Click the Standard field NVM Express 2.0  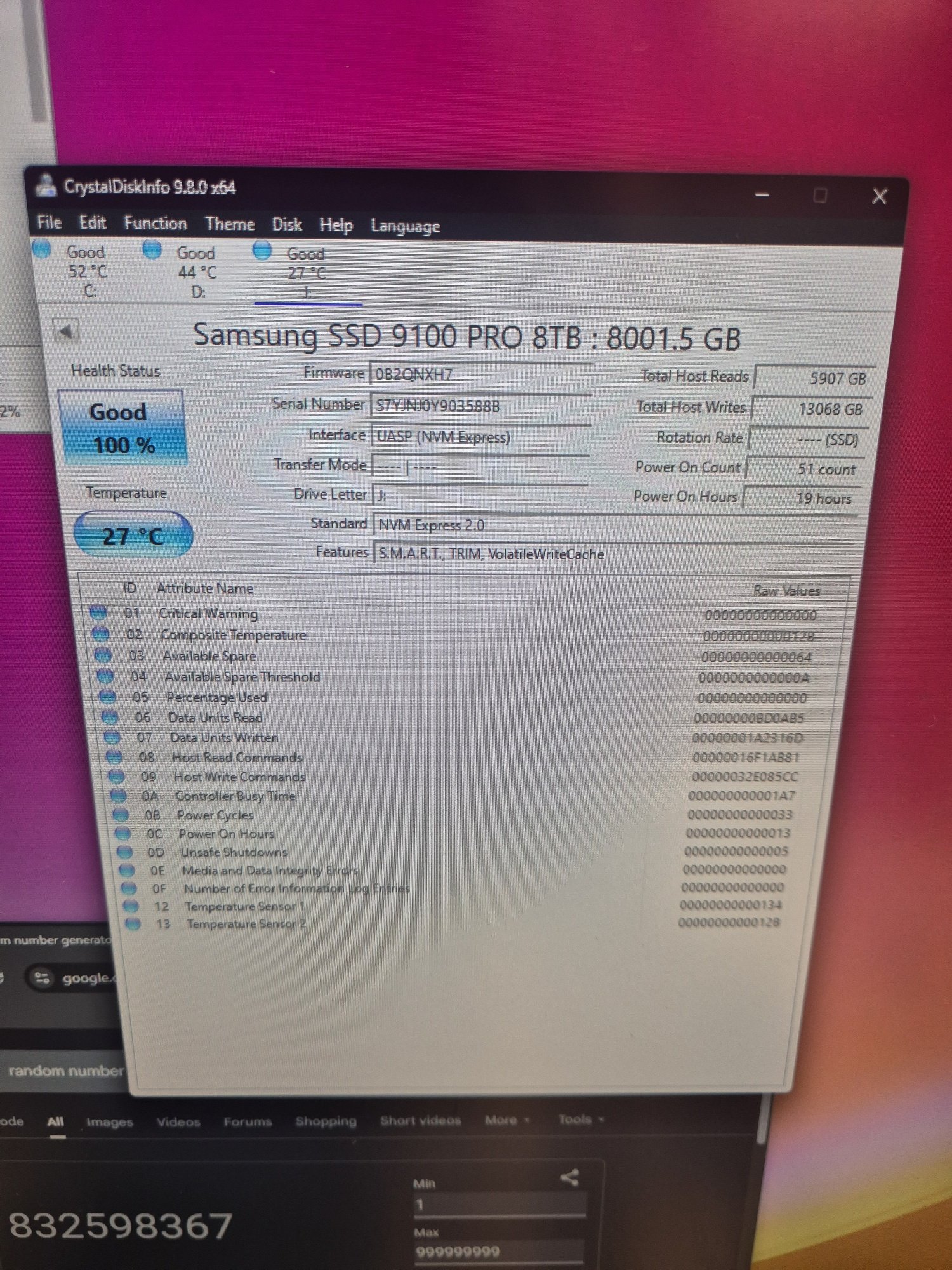(616, 525)
